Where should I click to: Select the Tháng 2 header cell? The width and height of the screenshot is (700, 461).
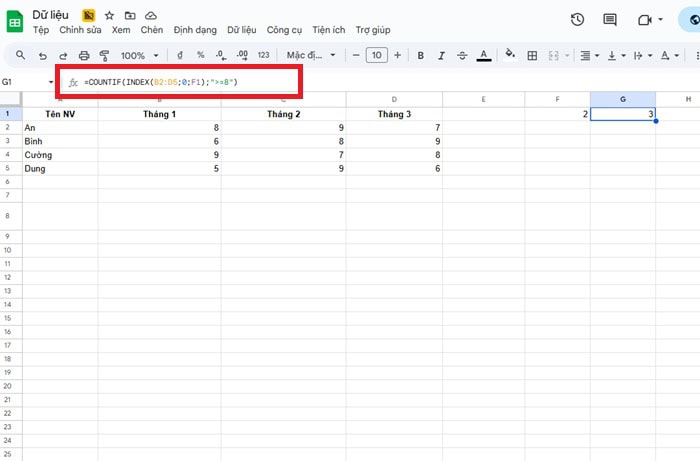coord(283,114)
